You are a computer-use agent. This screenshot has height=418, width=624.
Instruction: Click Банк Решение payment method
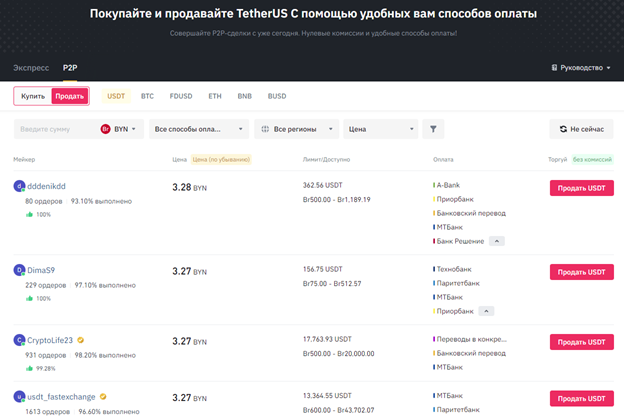coord(458,241)
